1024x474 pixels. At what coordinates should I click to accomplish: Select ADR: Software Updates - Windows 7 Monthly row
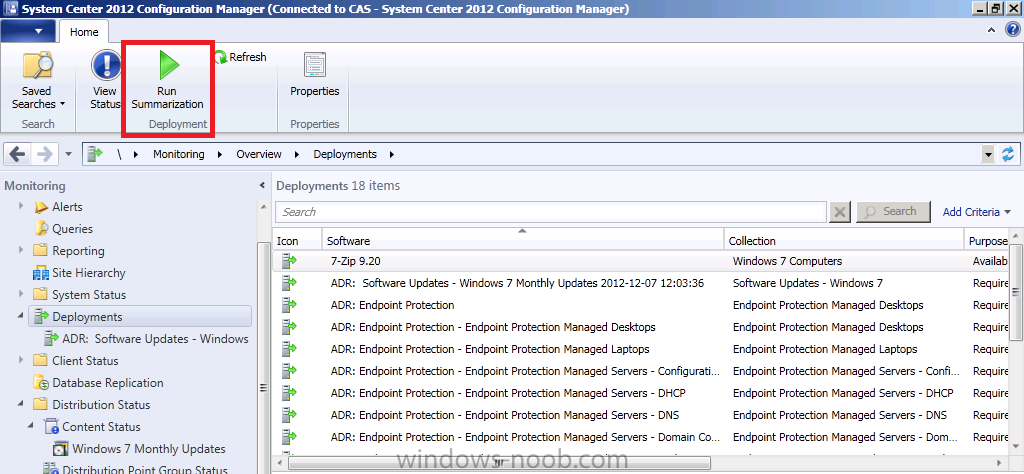(x=641, y=283)
